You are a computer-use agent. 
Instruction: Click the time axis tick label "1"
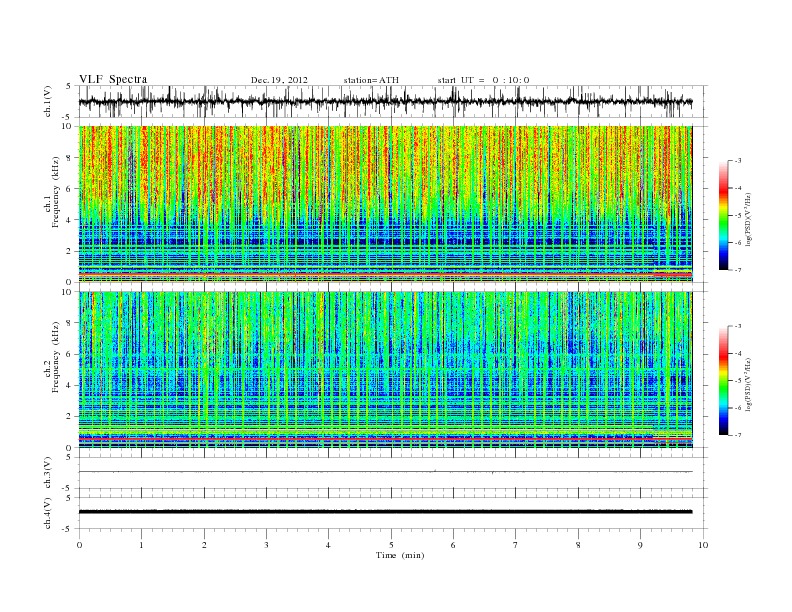(141, 545)
